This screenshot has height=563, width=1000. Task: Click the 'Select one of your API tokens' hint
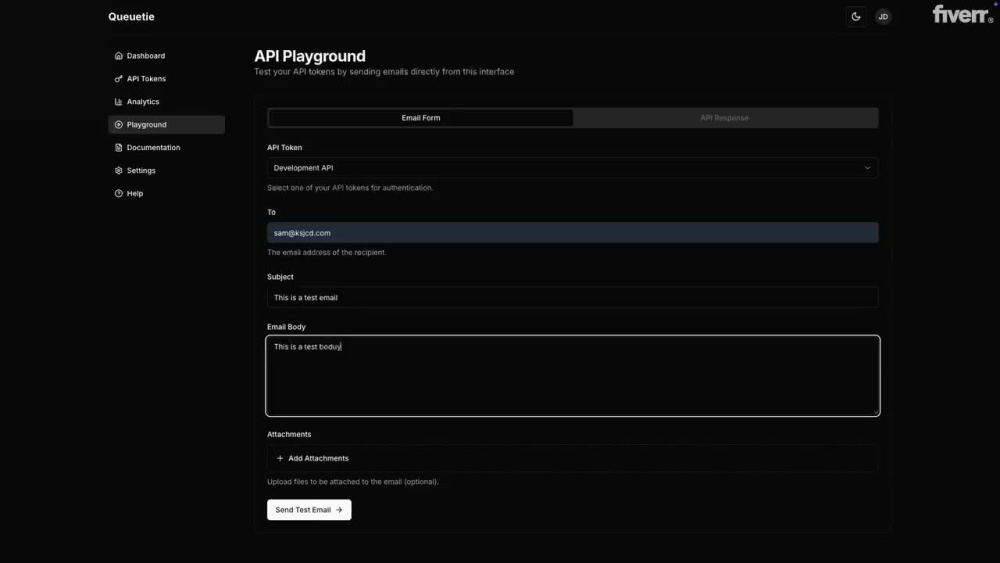pos(350,188)
